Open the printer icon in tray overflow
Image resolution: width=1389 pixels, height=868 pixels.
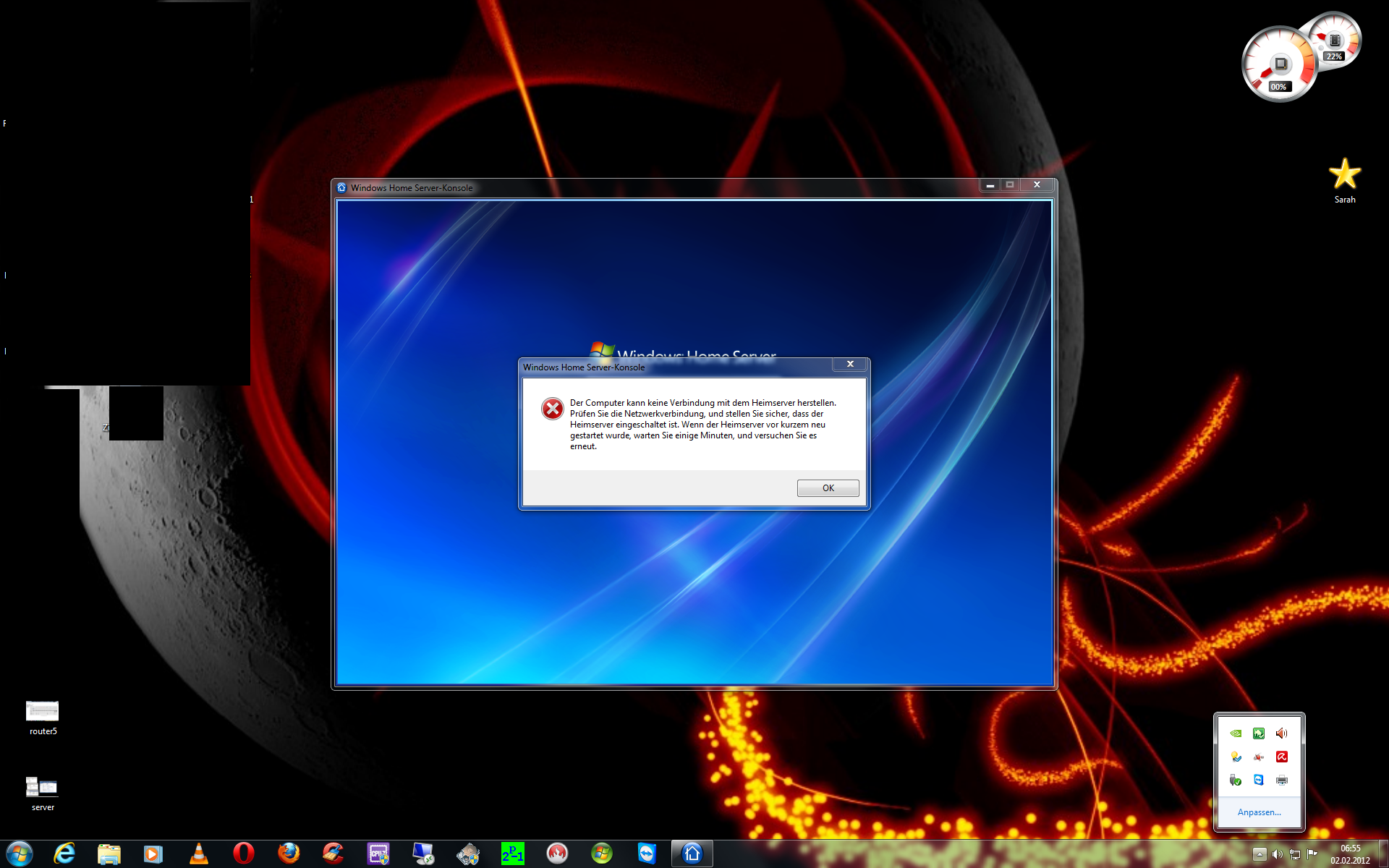[x=1282, y=780]
